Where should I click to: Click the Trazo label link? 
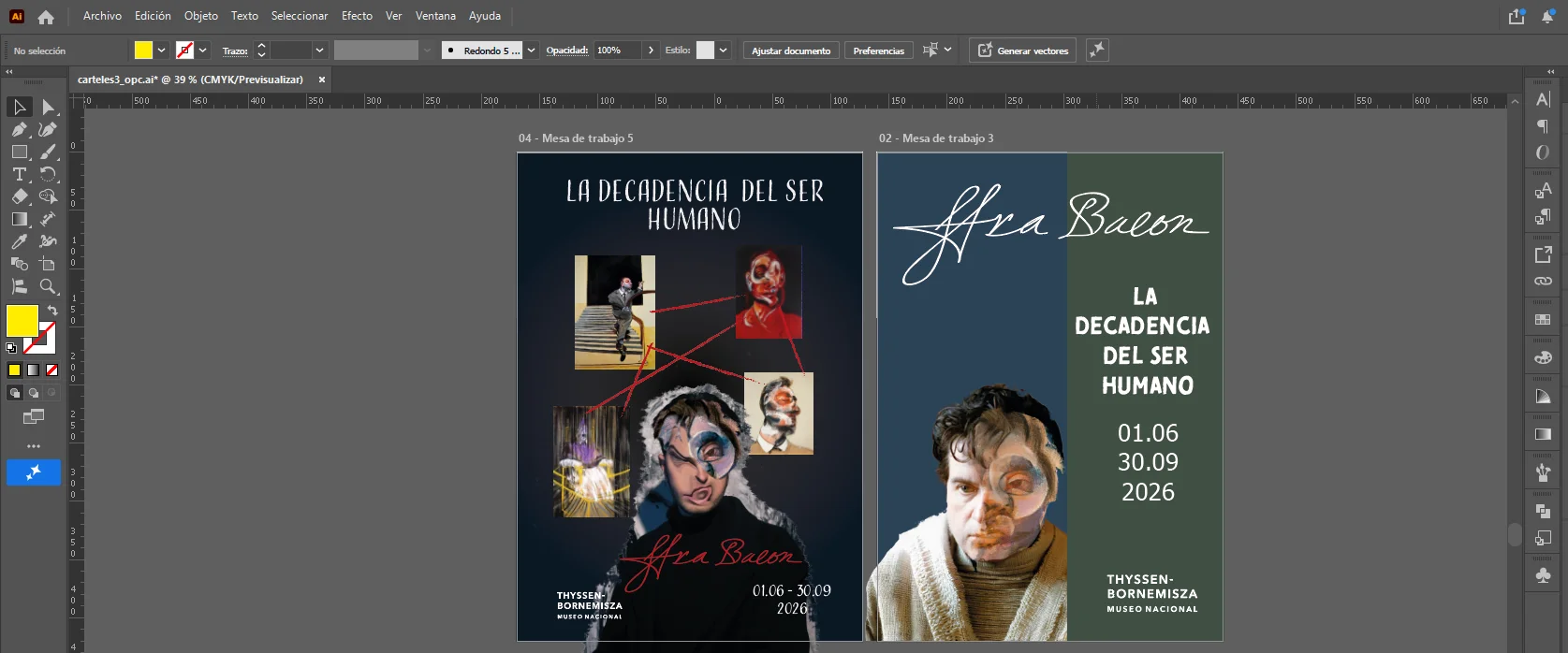(235, 51)
